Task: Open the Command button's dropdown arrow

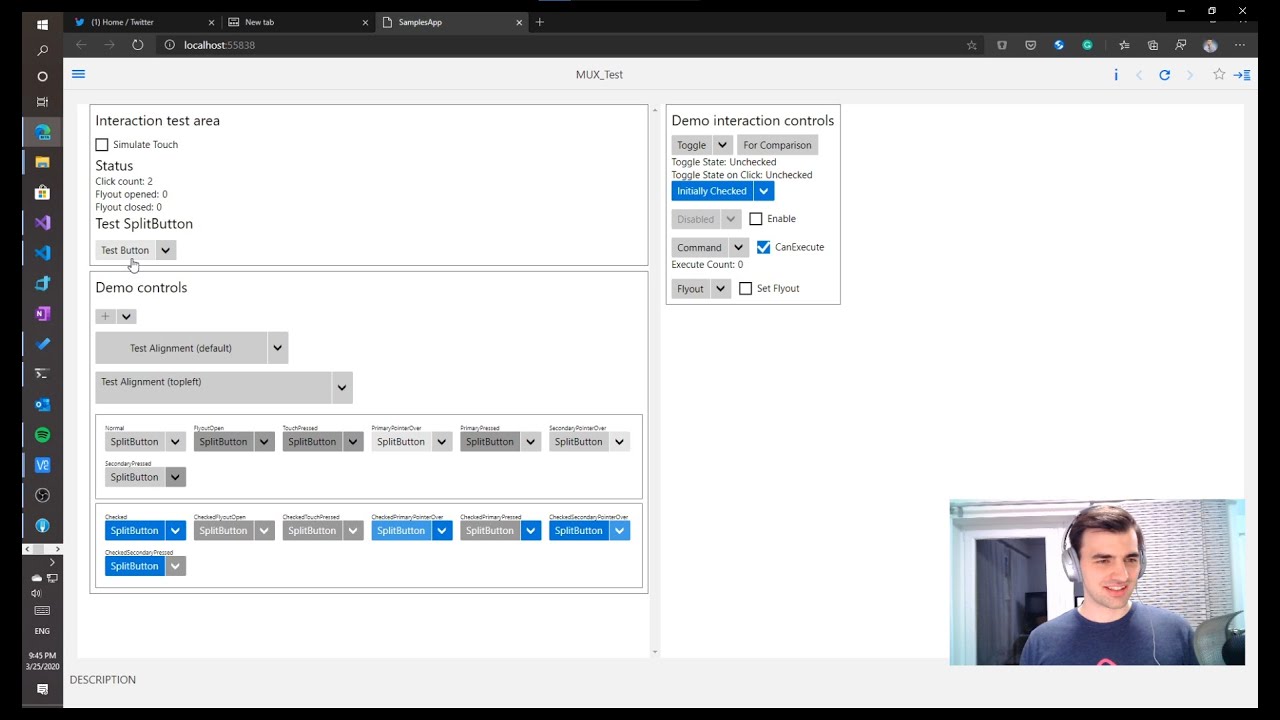Action: pos(738,248)
